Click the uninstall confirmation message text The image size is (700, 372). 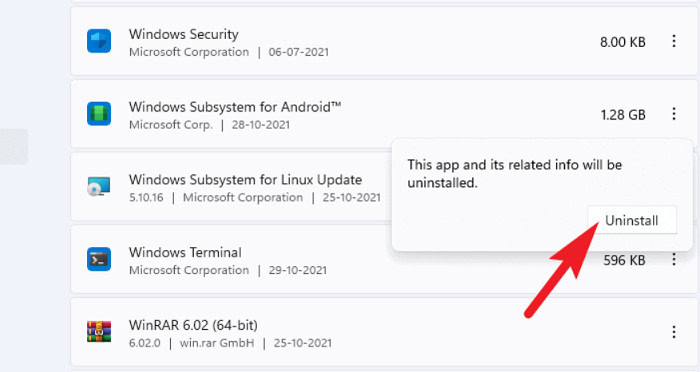coord(515,174)
